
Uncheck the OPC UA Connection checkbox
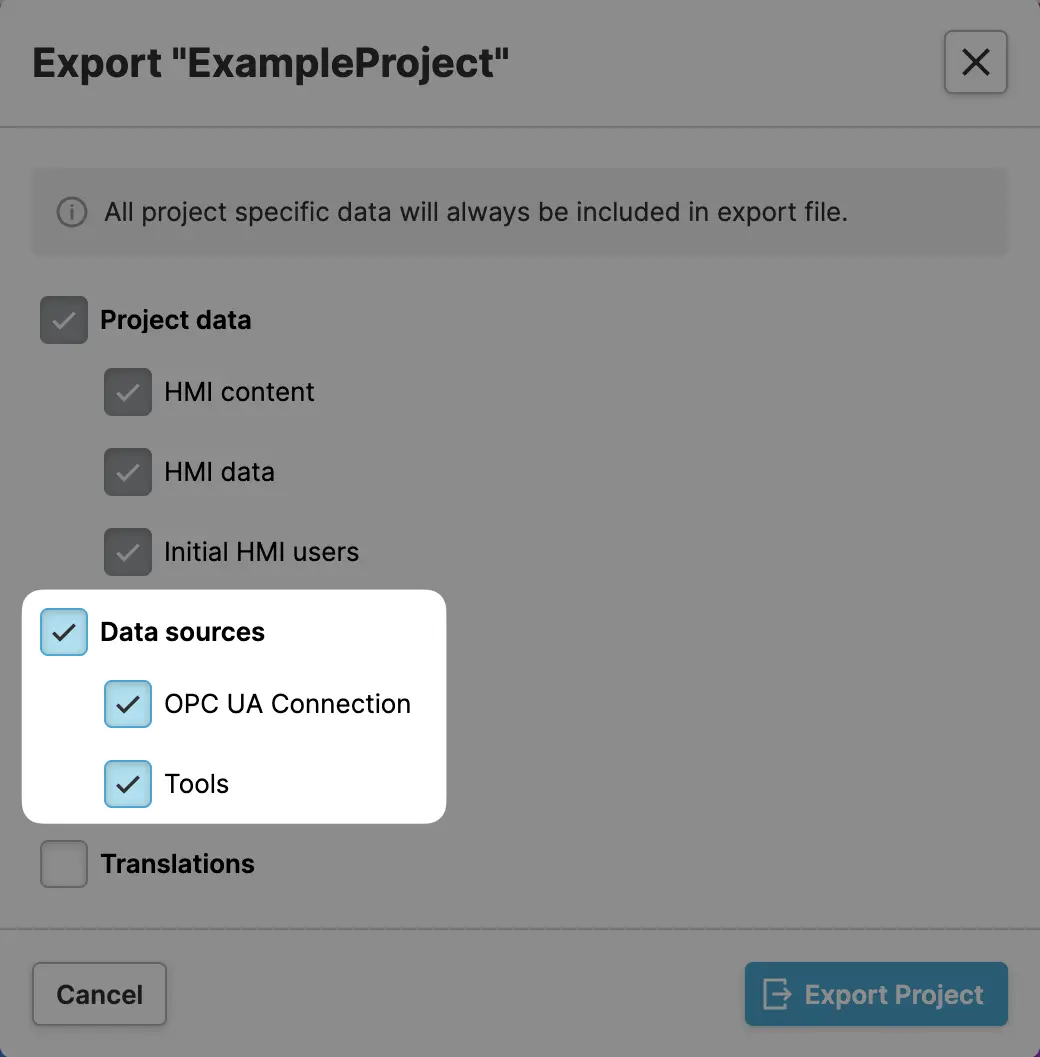tap(128, 704)
